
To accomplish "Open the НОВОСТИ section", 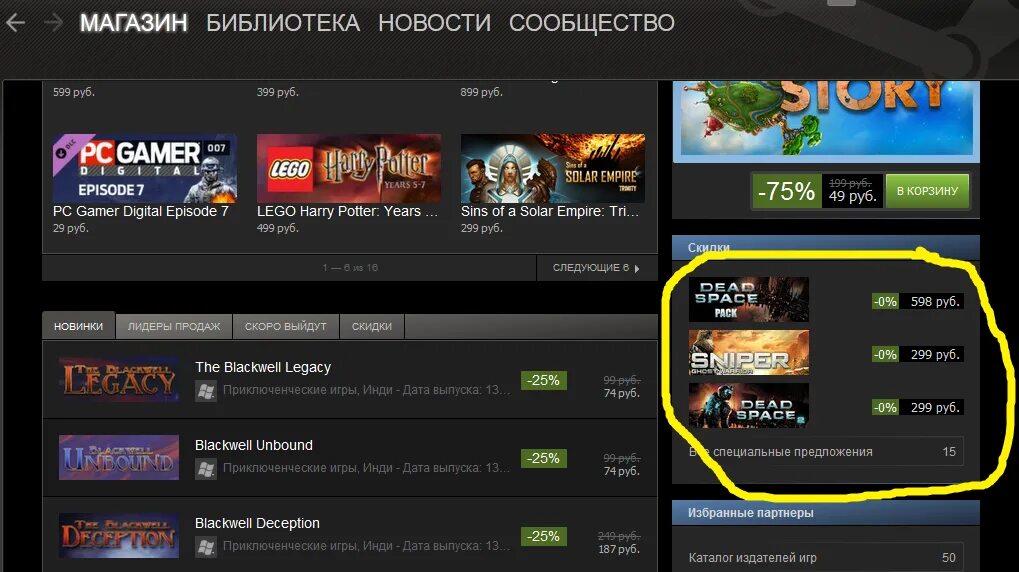I will pos(434,23).
